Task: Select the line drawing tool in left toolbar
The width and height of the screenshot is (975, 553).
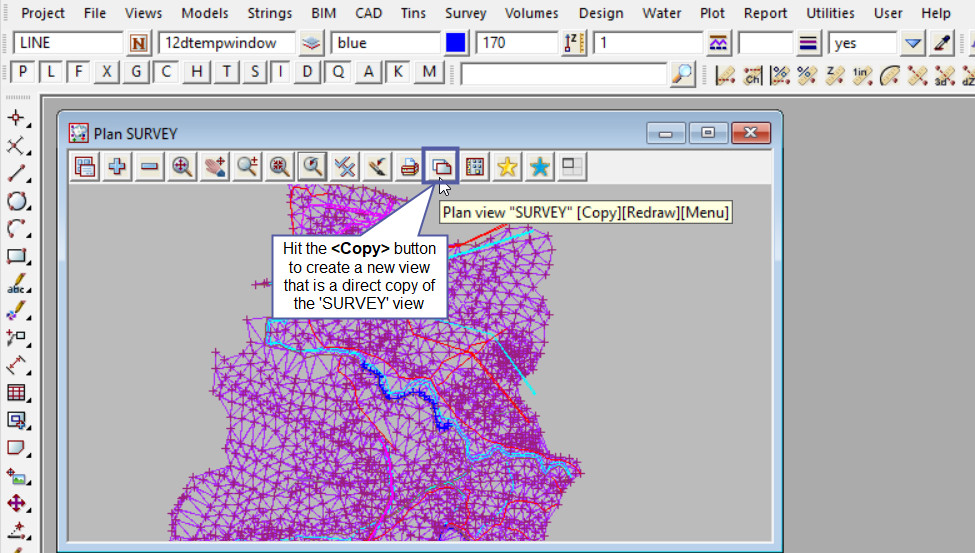Action: click(16, 173)
